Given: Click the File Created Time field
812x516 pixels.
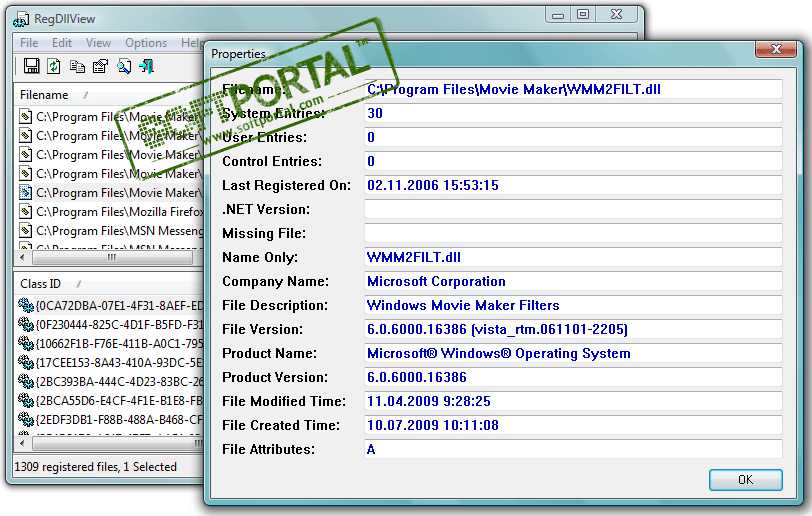Looking at the screenshot, I should (x=573, y=425).
